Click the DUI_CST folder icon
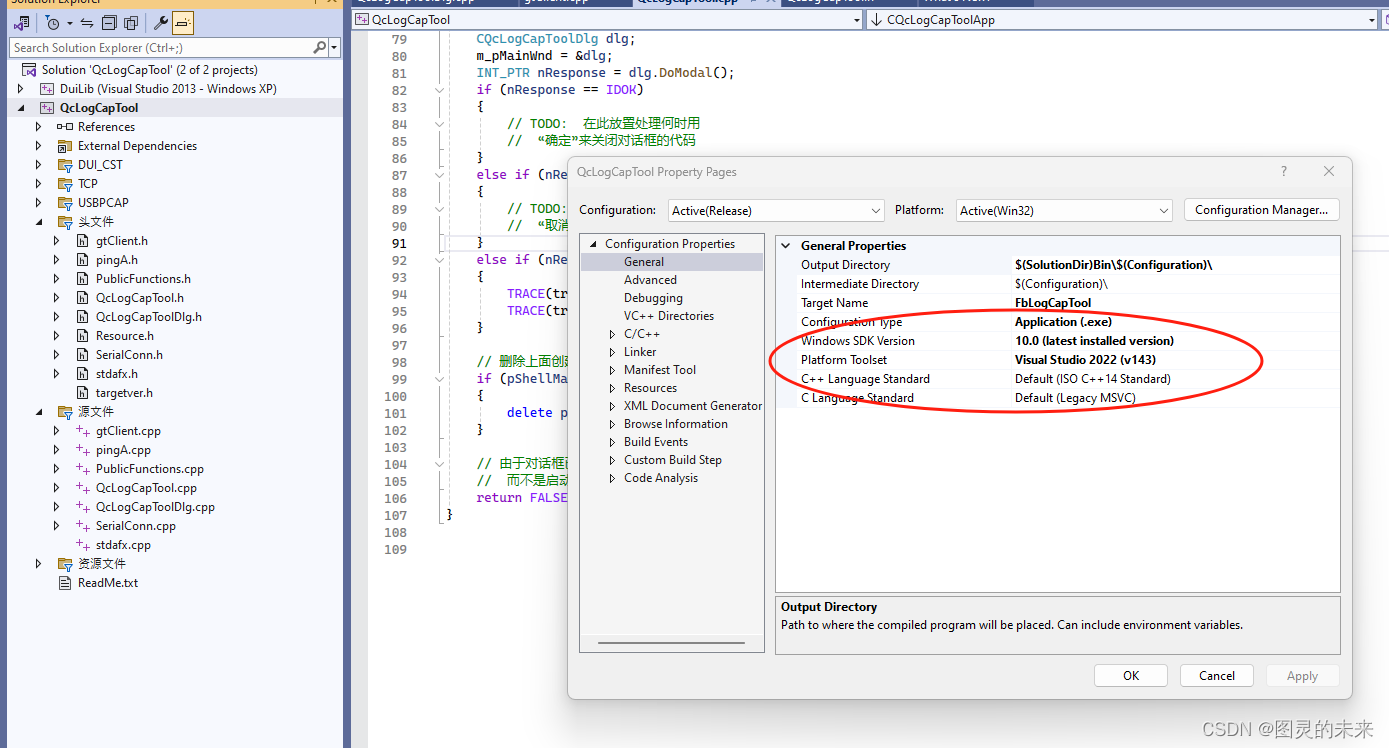 tap(65, 165)
